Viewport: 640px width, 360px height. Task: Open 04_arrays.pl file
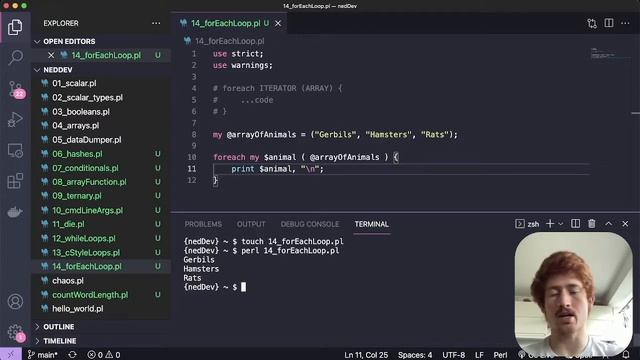coord(76,125)
